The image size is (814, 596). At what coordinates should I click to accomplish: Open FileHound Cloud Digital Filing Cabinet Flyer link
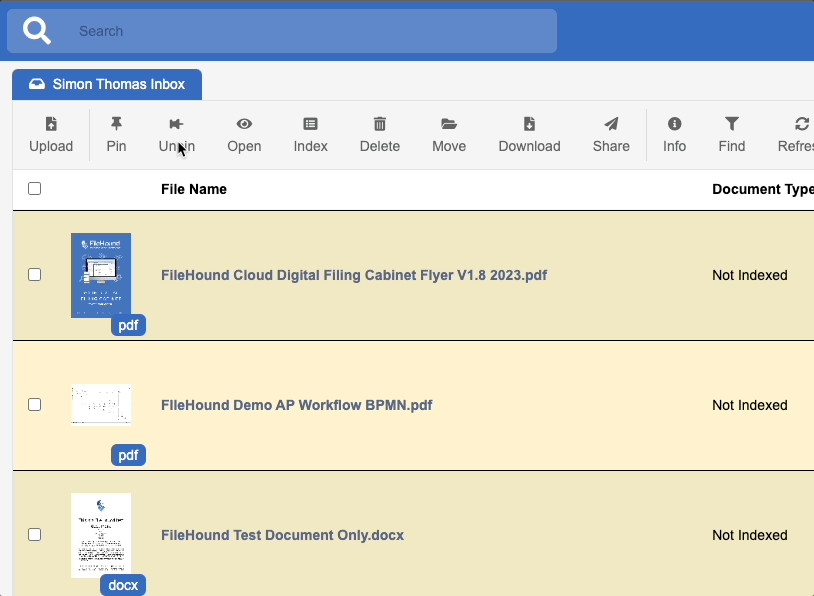click(354, 275)
